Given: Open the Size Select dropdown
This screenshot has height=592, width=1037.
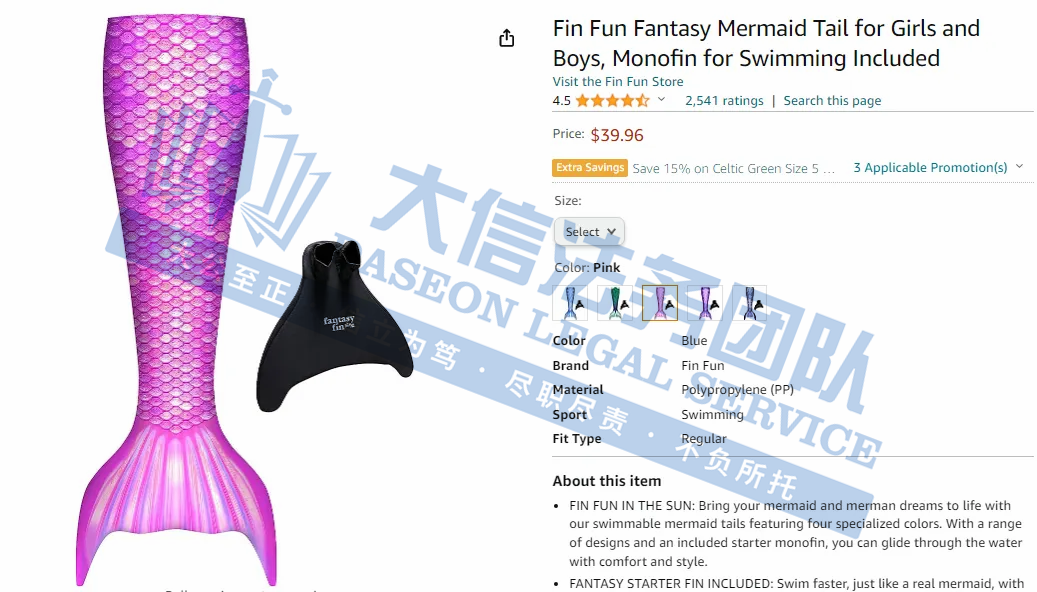Looking at the screenshot, I should point(589,232).
